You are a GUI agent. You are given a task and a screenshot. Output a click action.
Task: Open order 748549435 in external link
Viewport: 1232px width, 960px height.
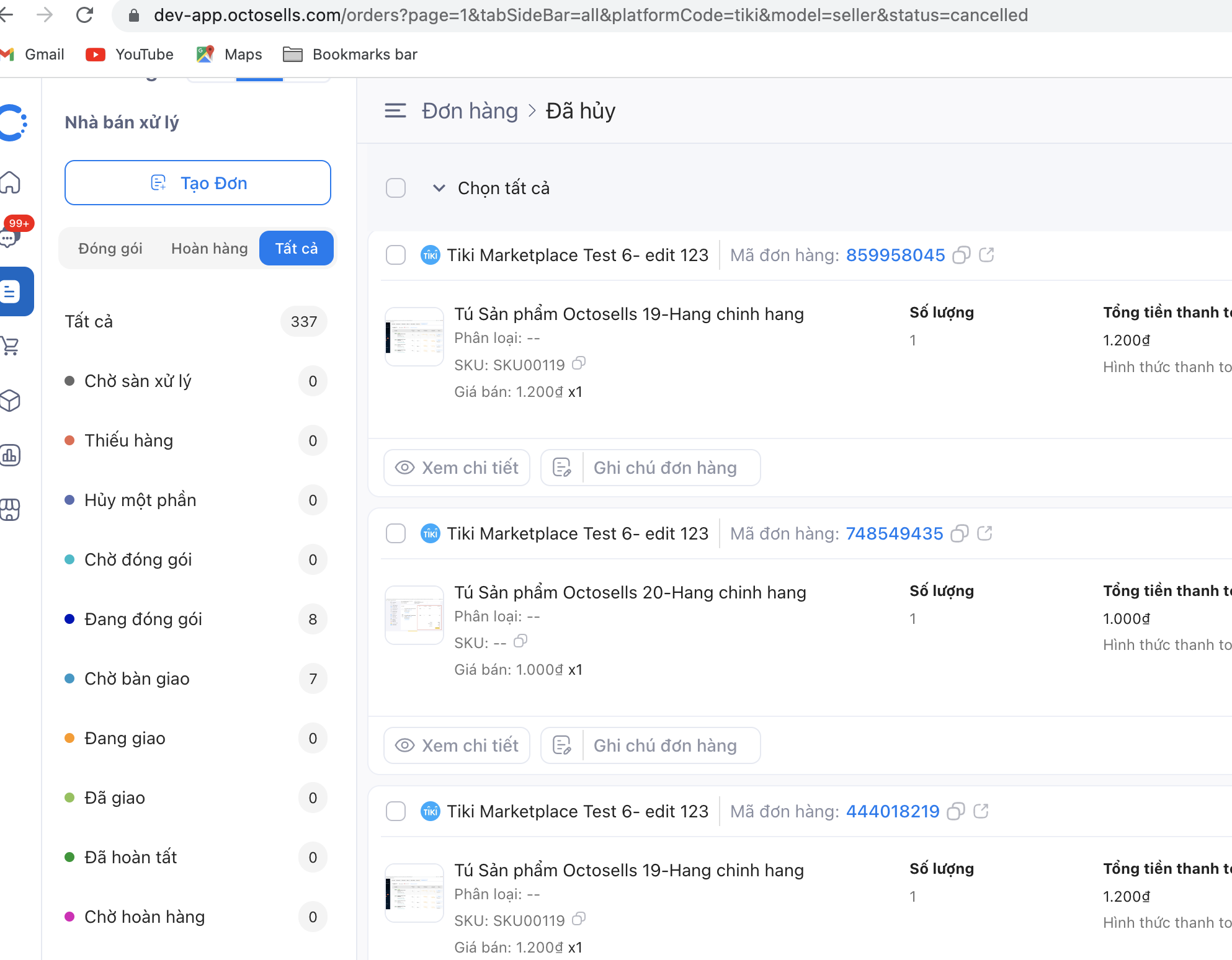tap(984, 533)
